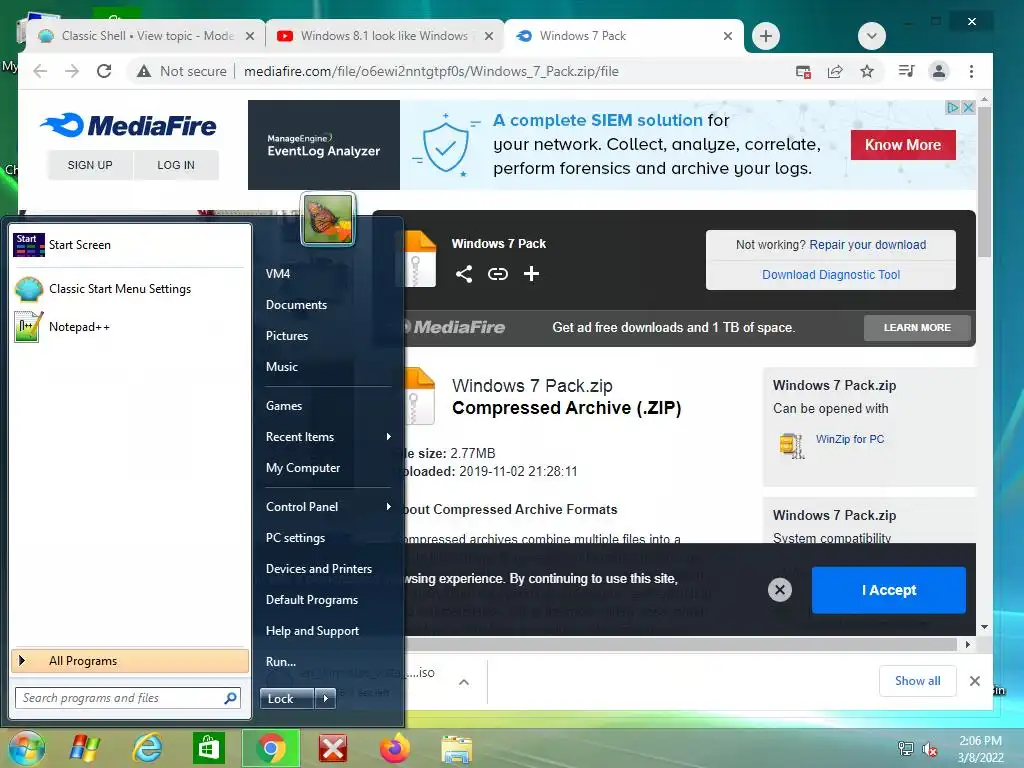The height and width of the screenshot is (768, 1024).
Task: Click the address bar URL
Action: [431, 71]
